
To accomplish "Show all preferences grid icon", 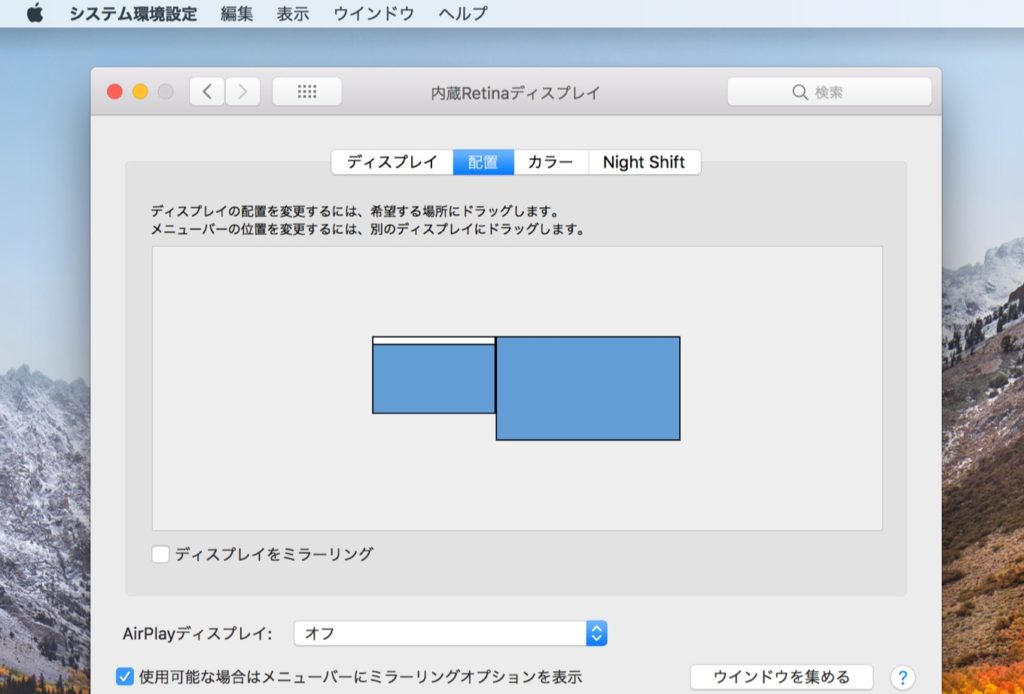I will pyautogui.click(x=307, y=92).
